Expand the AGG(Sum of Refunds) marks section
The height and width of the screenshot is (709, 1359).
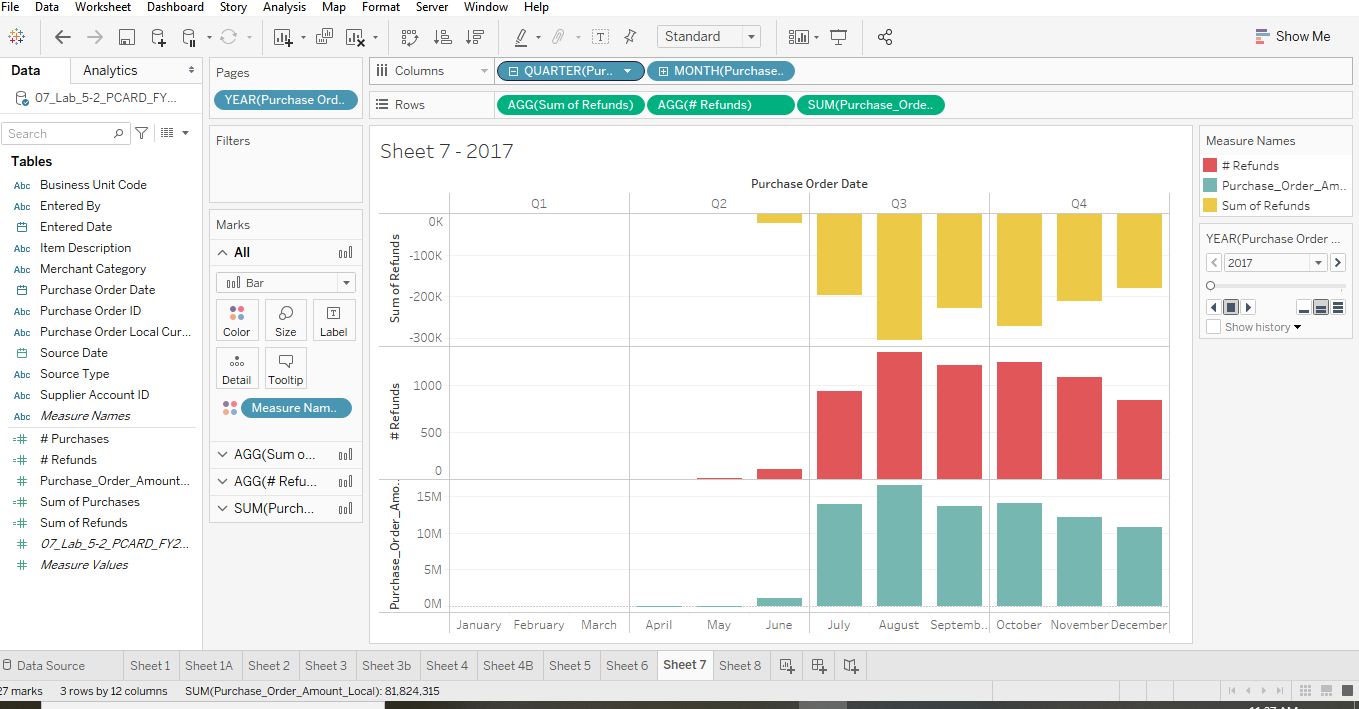tap(222, 453)
